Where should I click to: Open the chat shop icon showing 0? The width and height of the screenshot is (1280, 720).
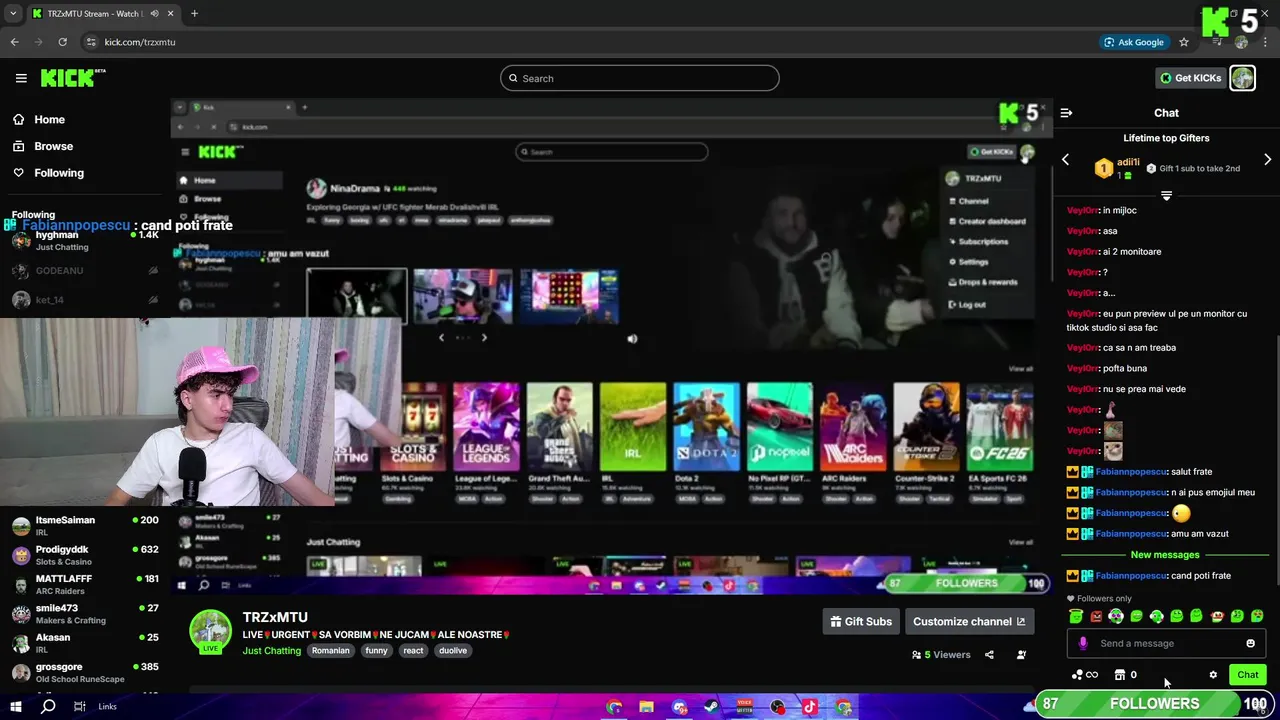(x=1126, y=675)
